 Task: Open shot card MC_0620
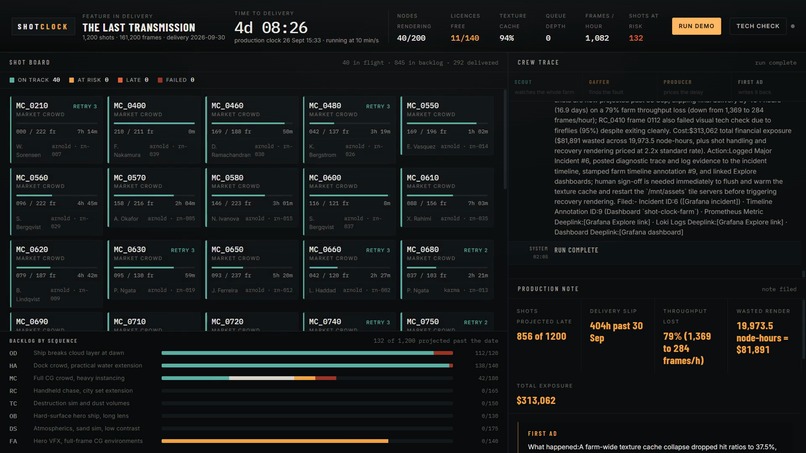(x=57, y=273)
